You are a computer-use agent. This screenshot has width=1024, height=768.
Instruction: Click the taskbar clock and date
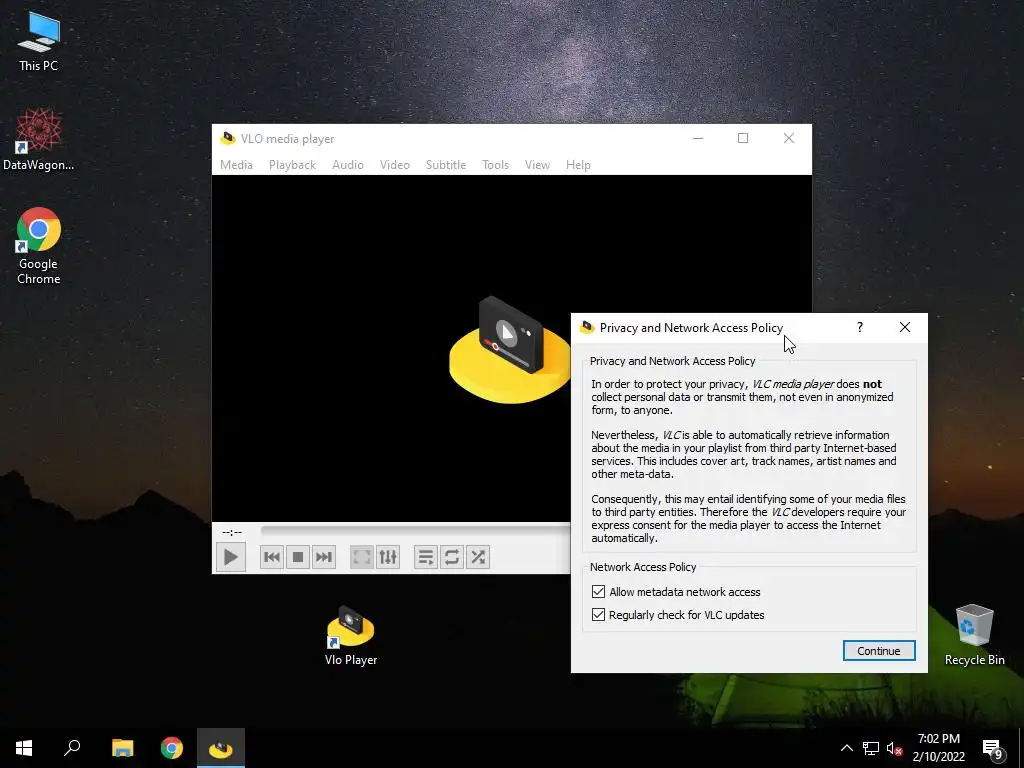(938, 748)
